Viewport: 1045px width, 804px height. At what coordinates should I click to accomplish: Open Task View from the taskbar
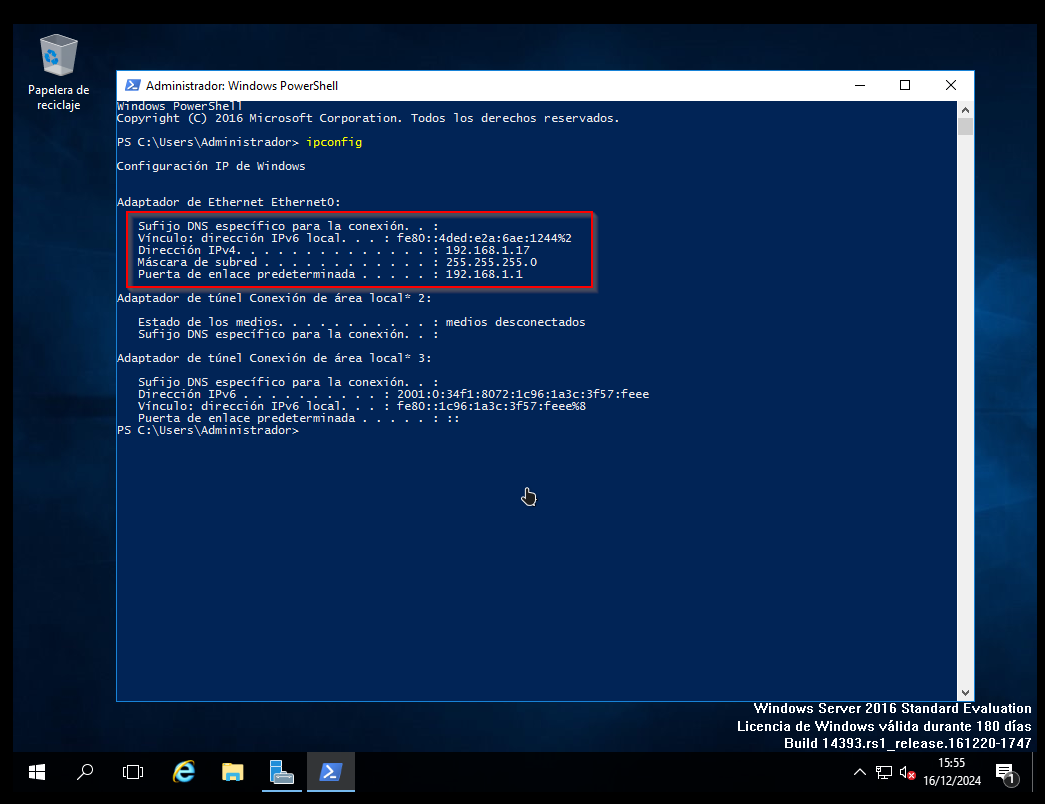133,772
